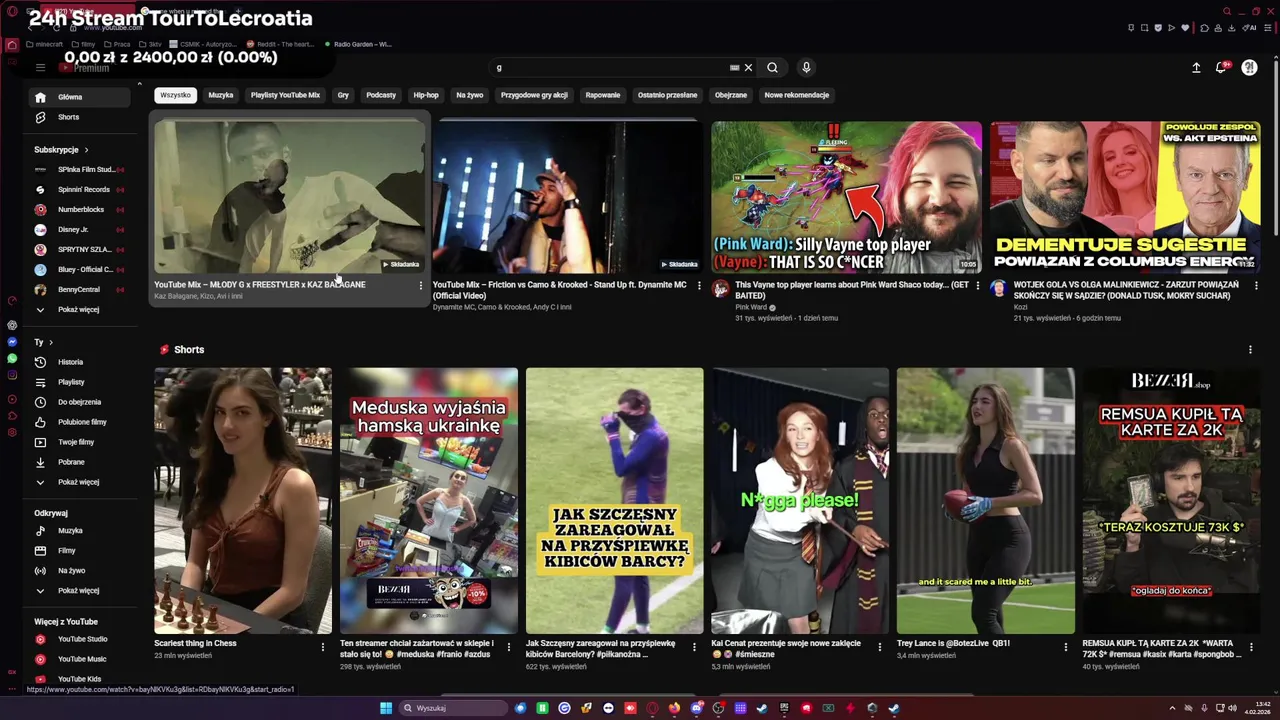This screenshot has width=1280, height=720.
Task: Open Firefox from the taskbar
Action: click(674, 708)
